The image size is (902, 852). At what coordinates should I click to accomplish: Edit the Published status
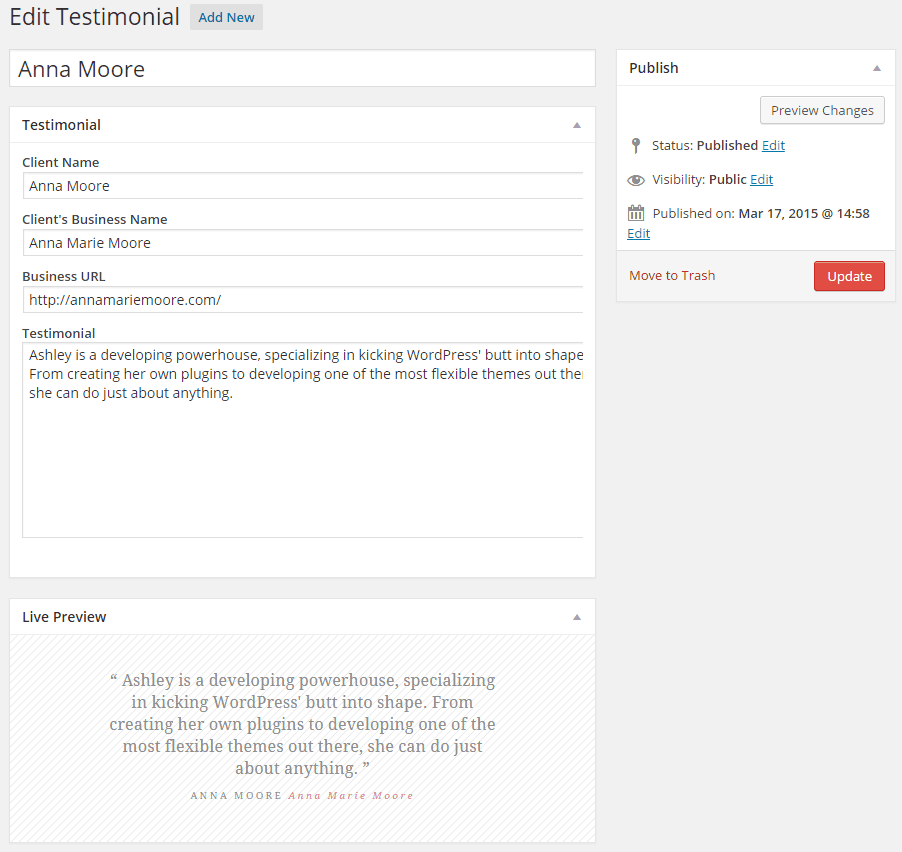[773, 146]
